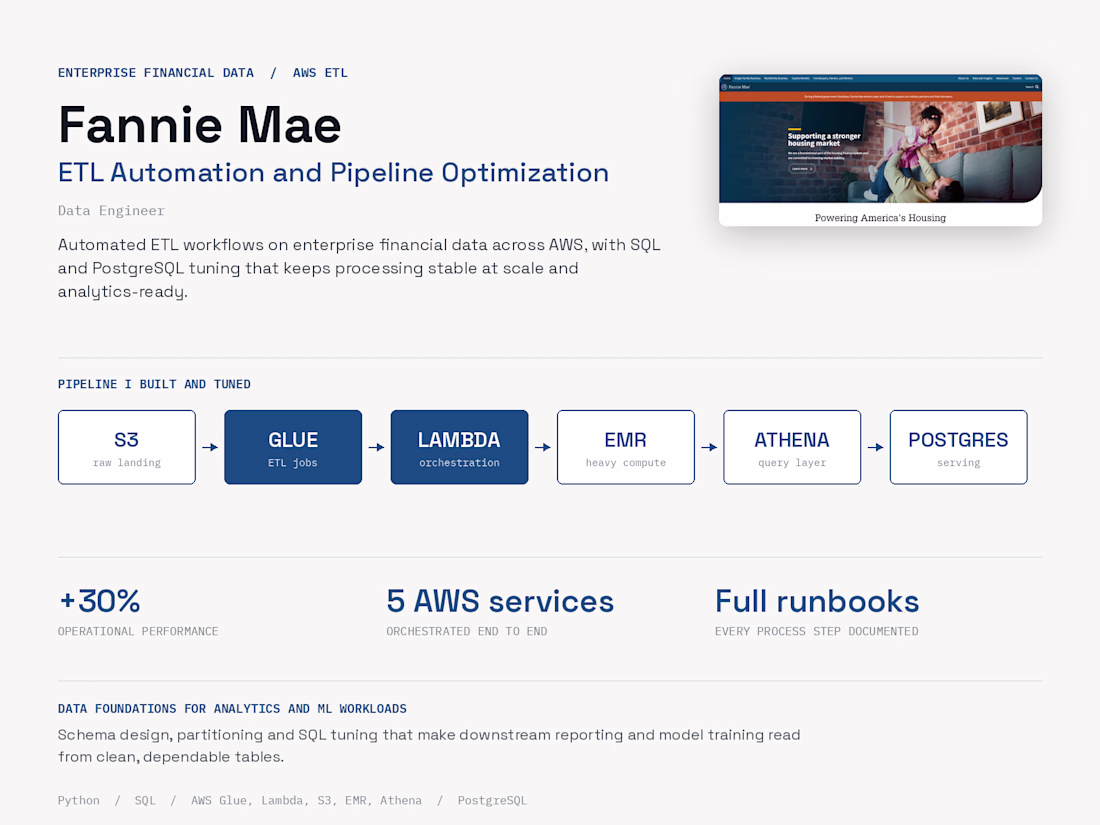
Task: Click the Fannie Mae logo in the thumbnail
Action: point(737,87)
